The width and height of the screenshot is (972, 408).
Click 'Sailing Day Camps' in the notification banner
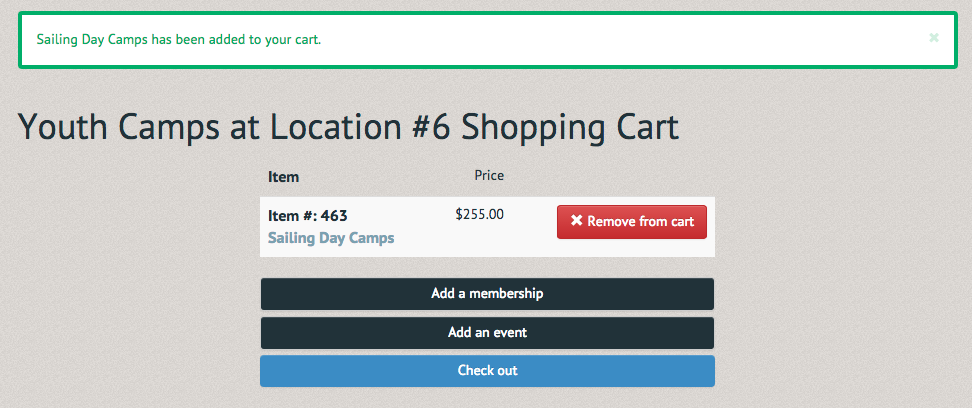[92, 40]
